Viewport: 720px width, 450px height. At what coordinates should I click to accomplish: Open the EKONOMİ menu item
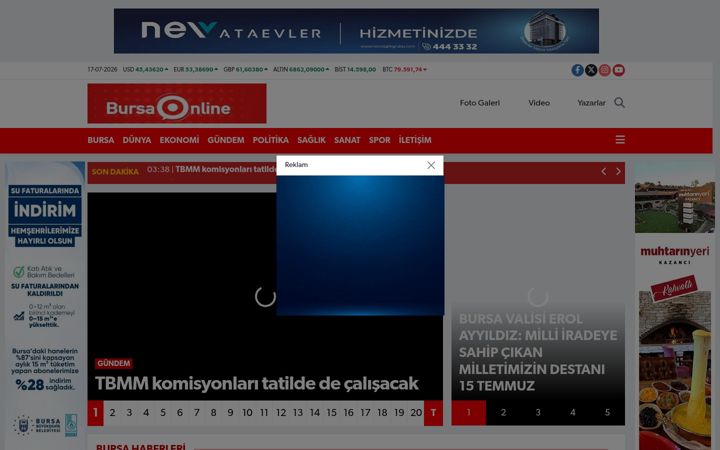pyautogui.click(x=179, y=140)
